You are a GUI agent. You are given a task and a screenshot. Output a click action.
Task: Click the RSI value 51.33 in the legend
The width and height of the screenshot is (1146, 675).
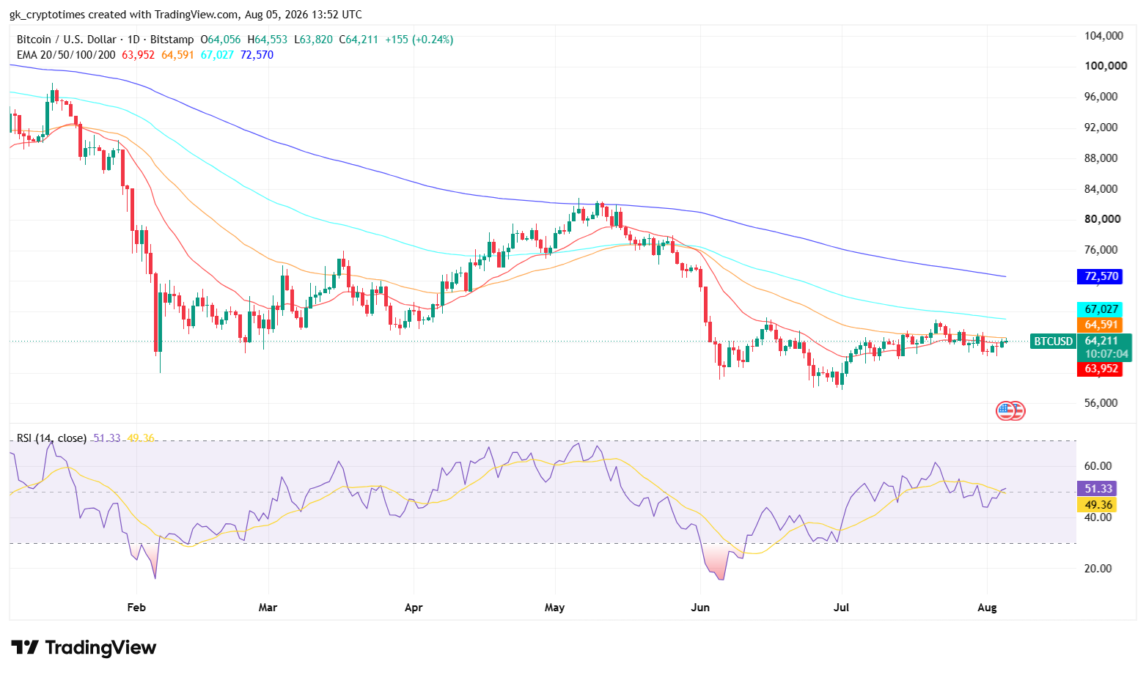pyautogui.click(x=107, y=438)
